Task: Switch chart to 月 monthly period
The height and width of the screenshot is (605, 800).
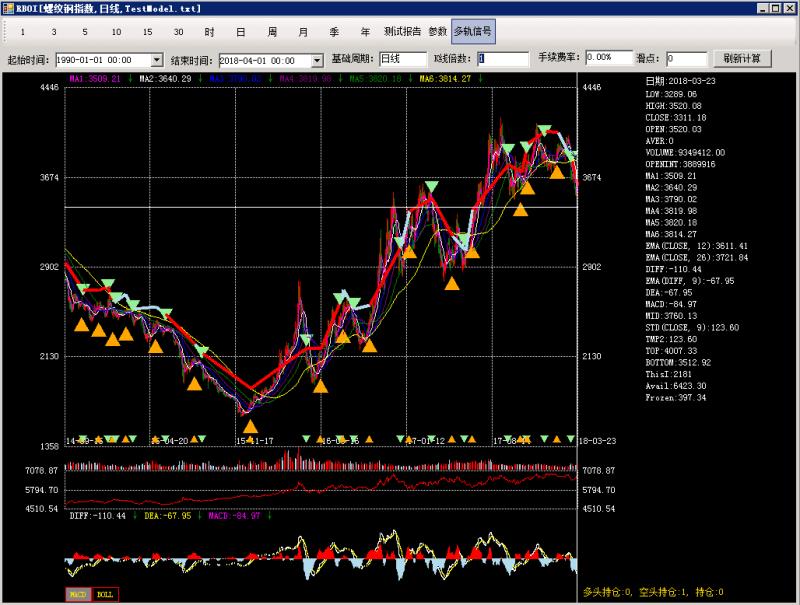Action: [303, 32]
